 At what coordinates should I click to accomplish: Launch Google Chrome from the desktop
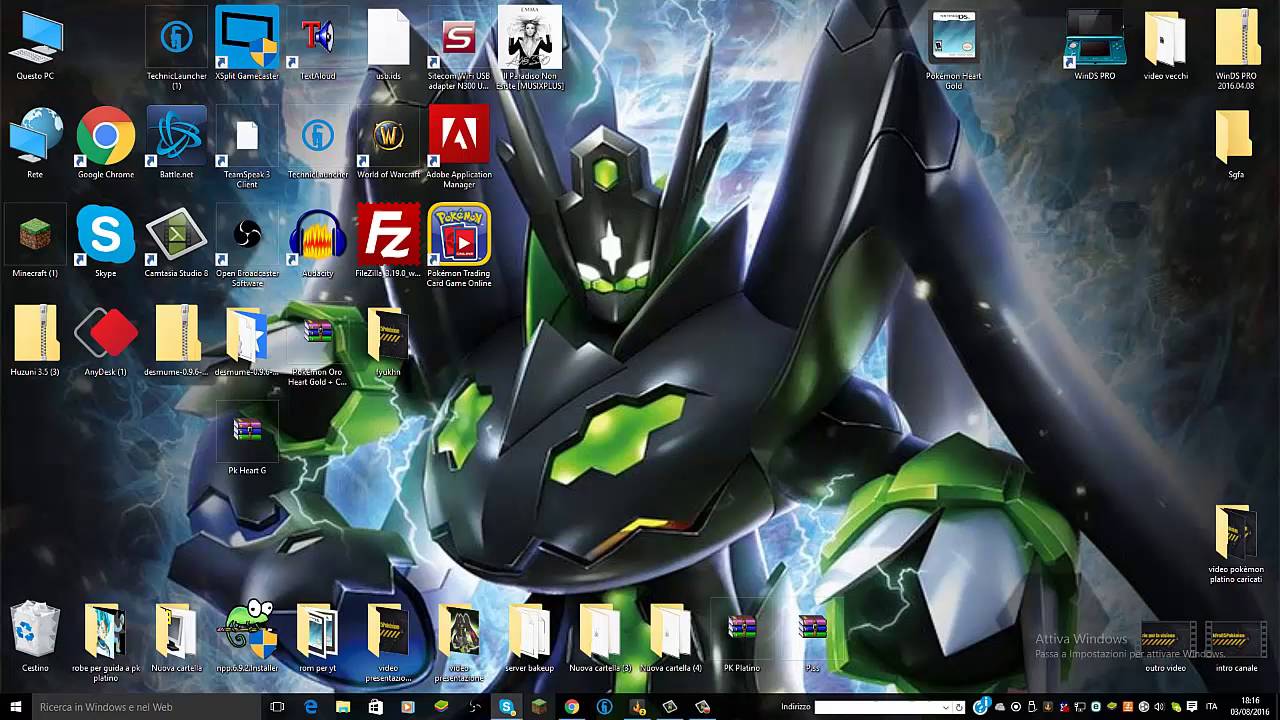(106, 143)
